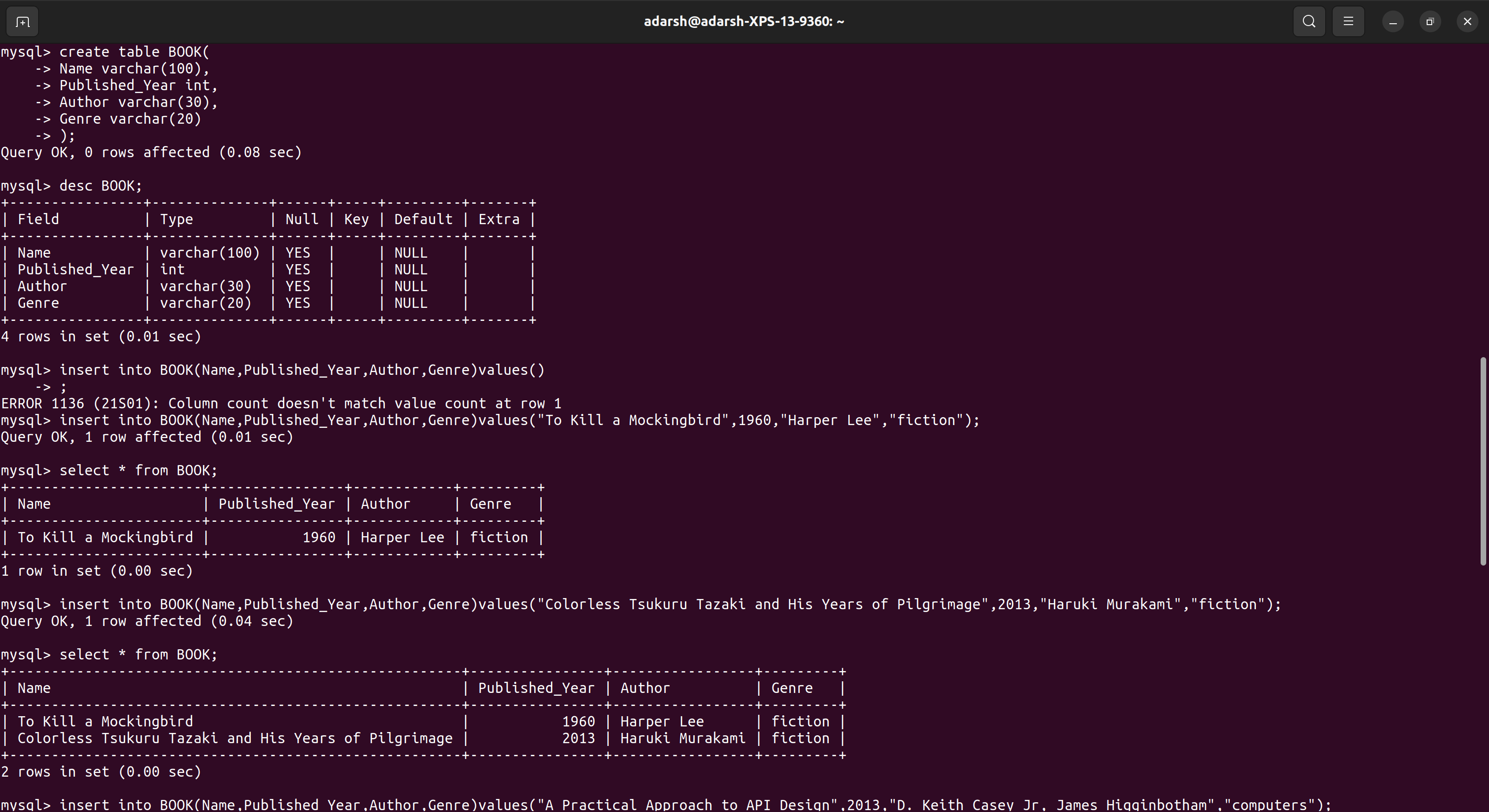Open the hamburger main menu
Image resolution: width=1489 pixels, height=812 pixels.
1348,22
